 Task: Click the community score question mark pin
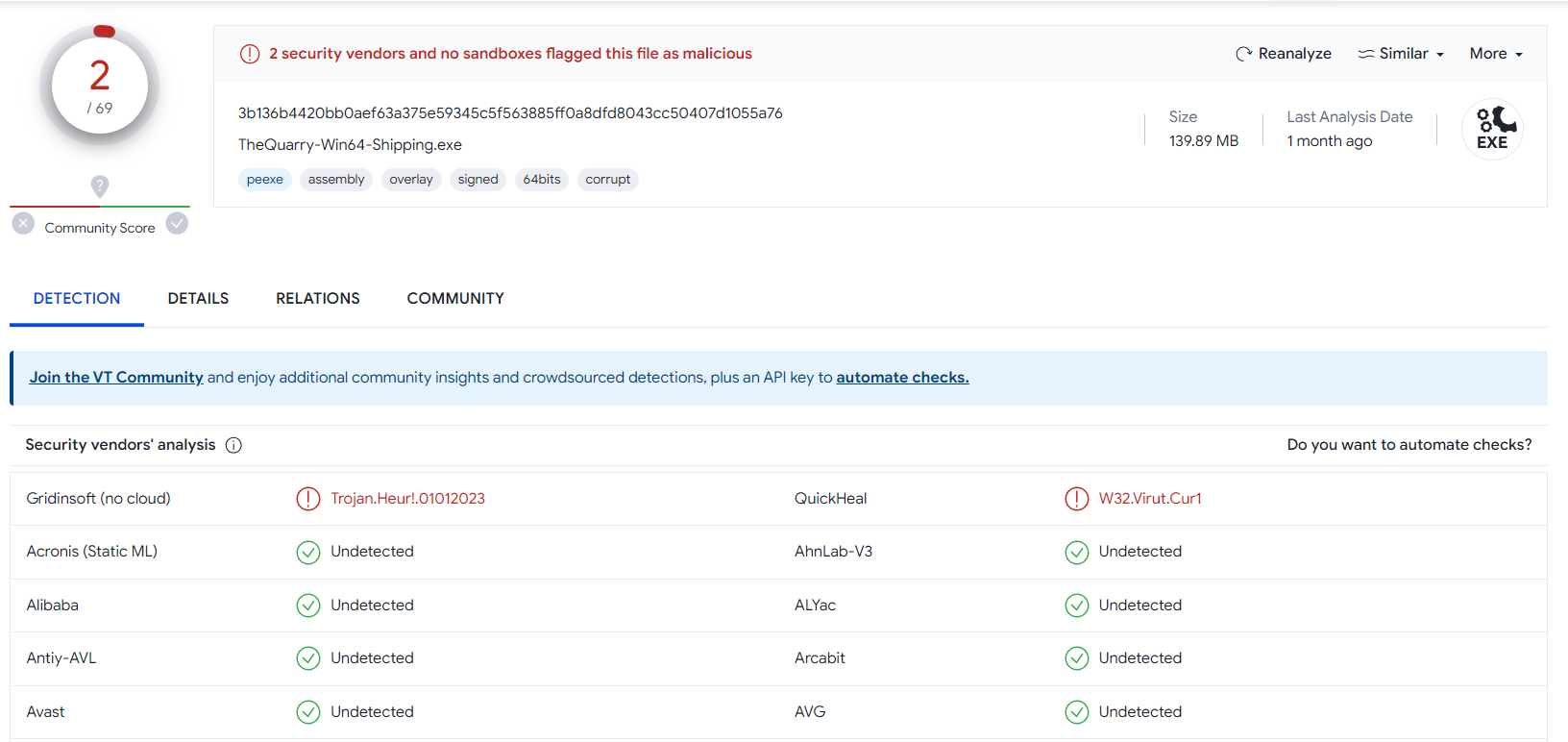pos(100,185)
